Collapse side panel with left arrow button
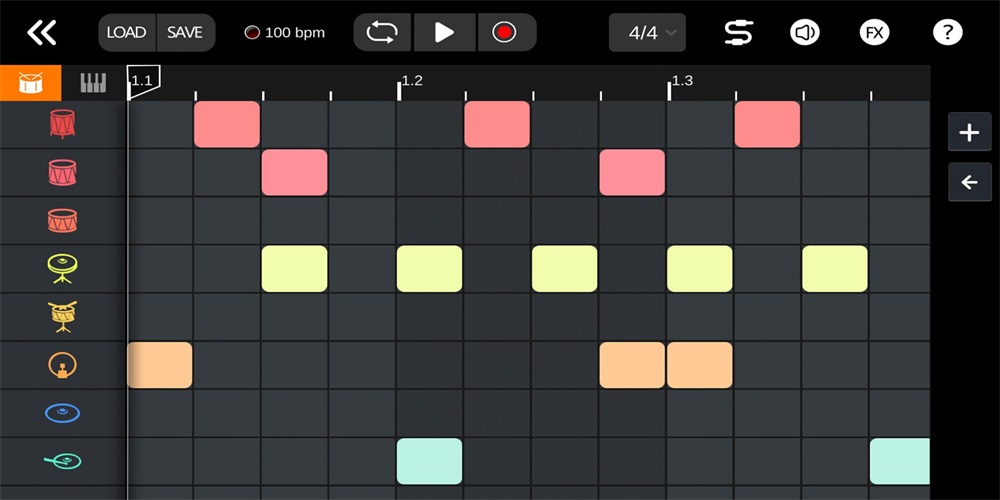 [969, 182]
